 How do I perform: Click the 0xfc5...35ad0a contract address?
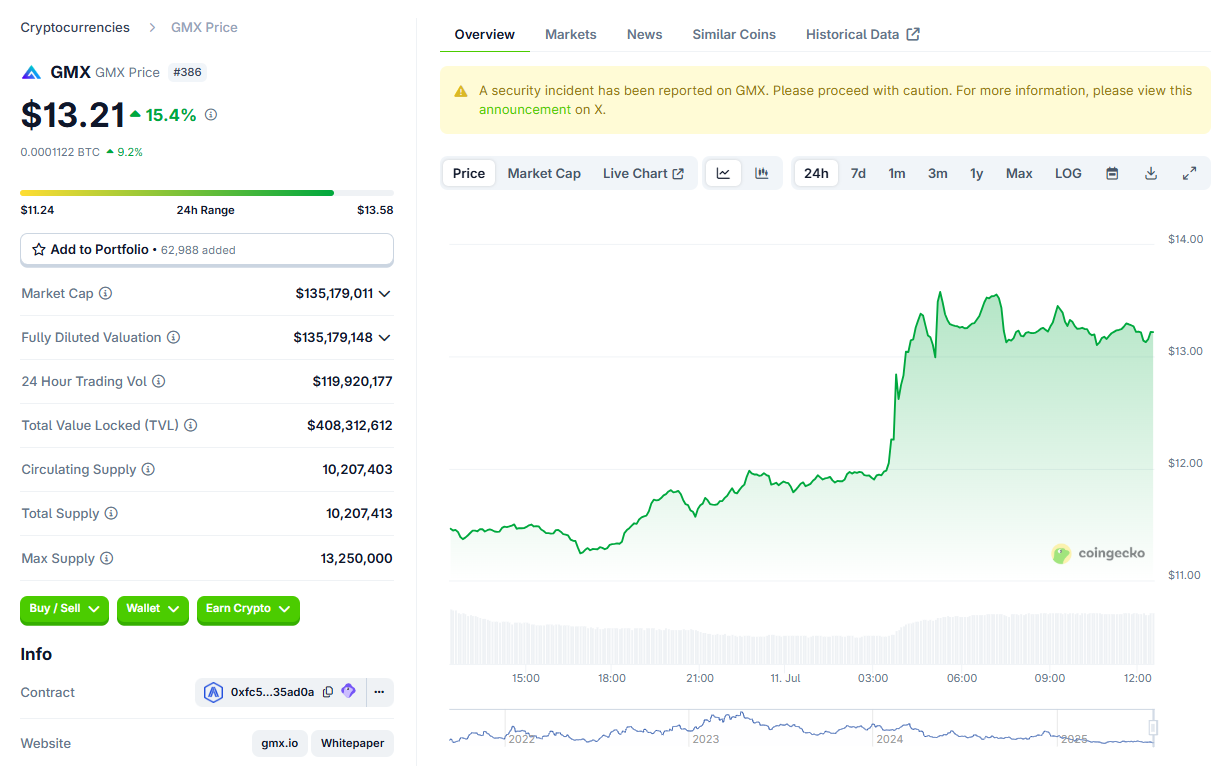[272, 692]
